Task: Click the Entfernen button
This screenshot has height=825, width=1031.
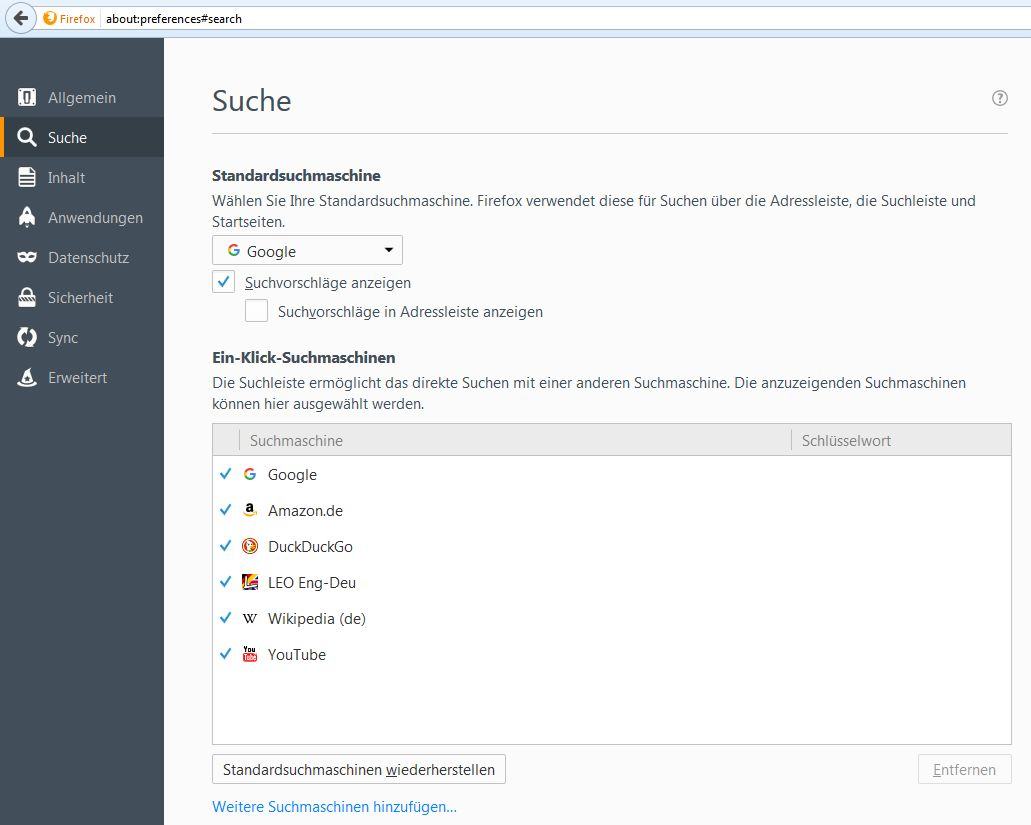Action: tap(965, 769)
